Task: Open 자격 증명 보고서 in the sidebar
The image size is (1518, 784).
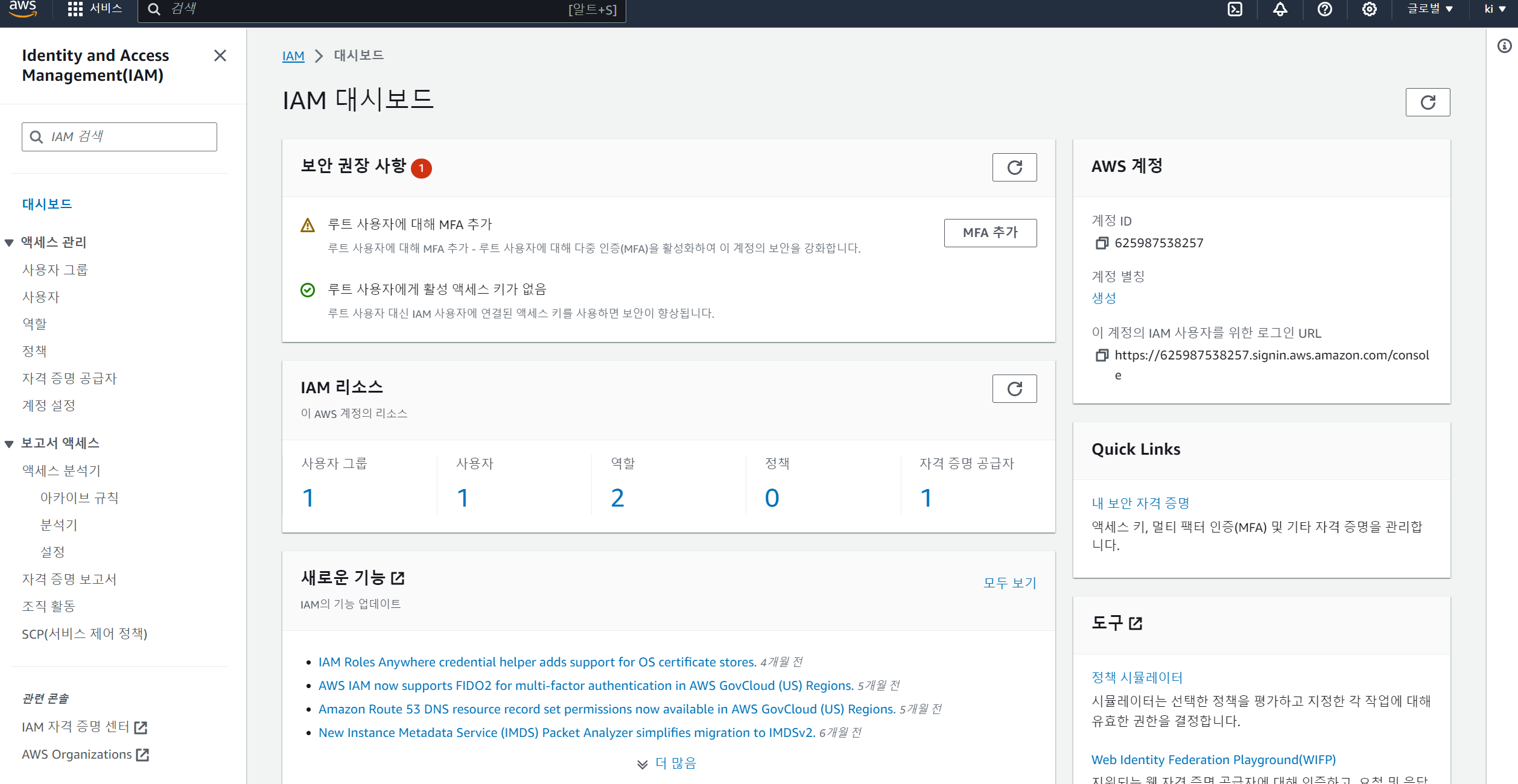Action: 69,580
